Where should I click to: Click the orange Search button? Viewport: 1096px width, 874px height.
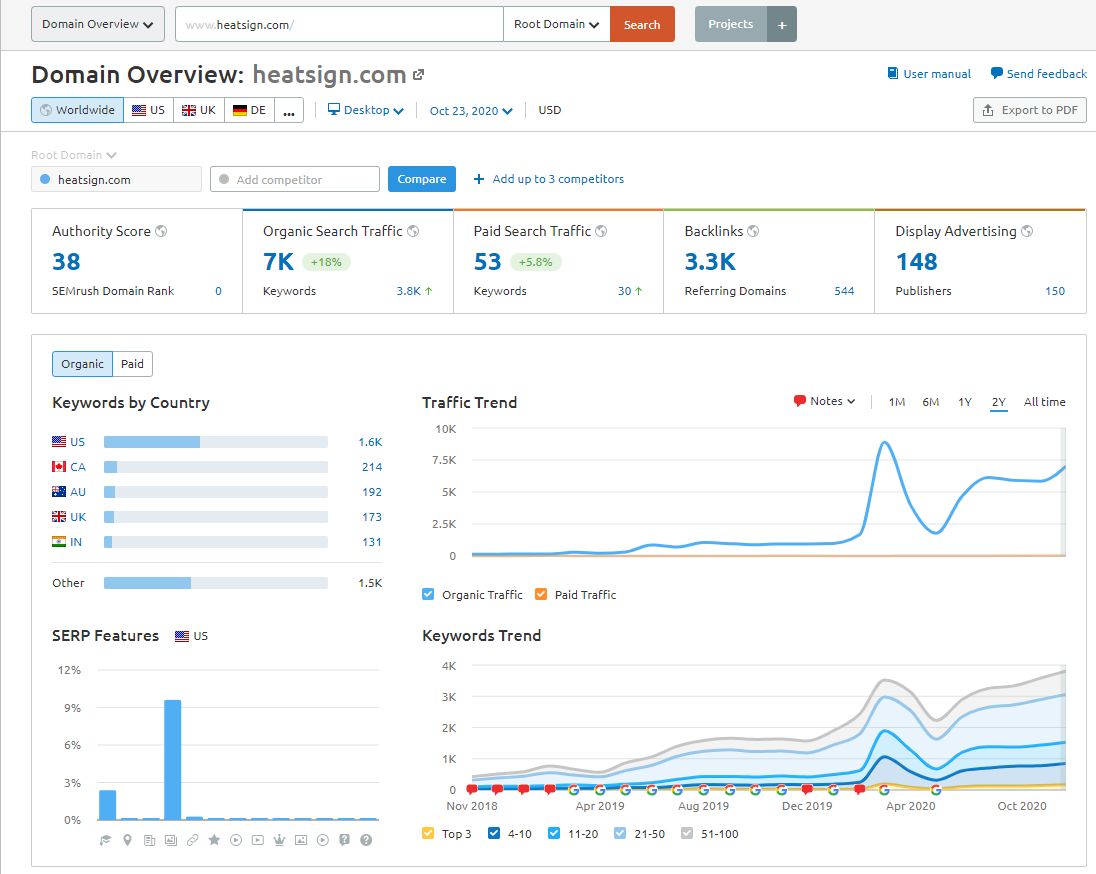coord(642,24)
